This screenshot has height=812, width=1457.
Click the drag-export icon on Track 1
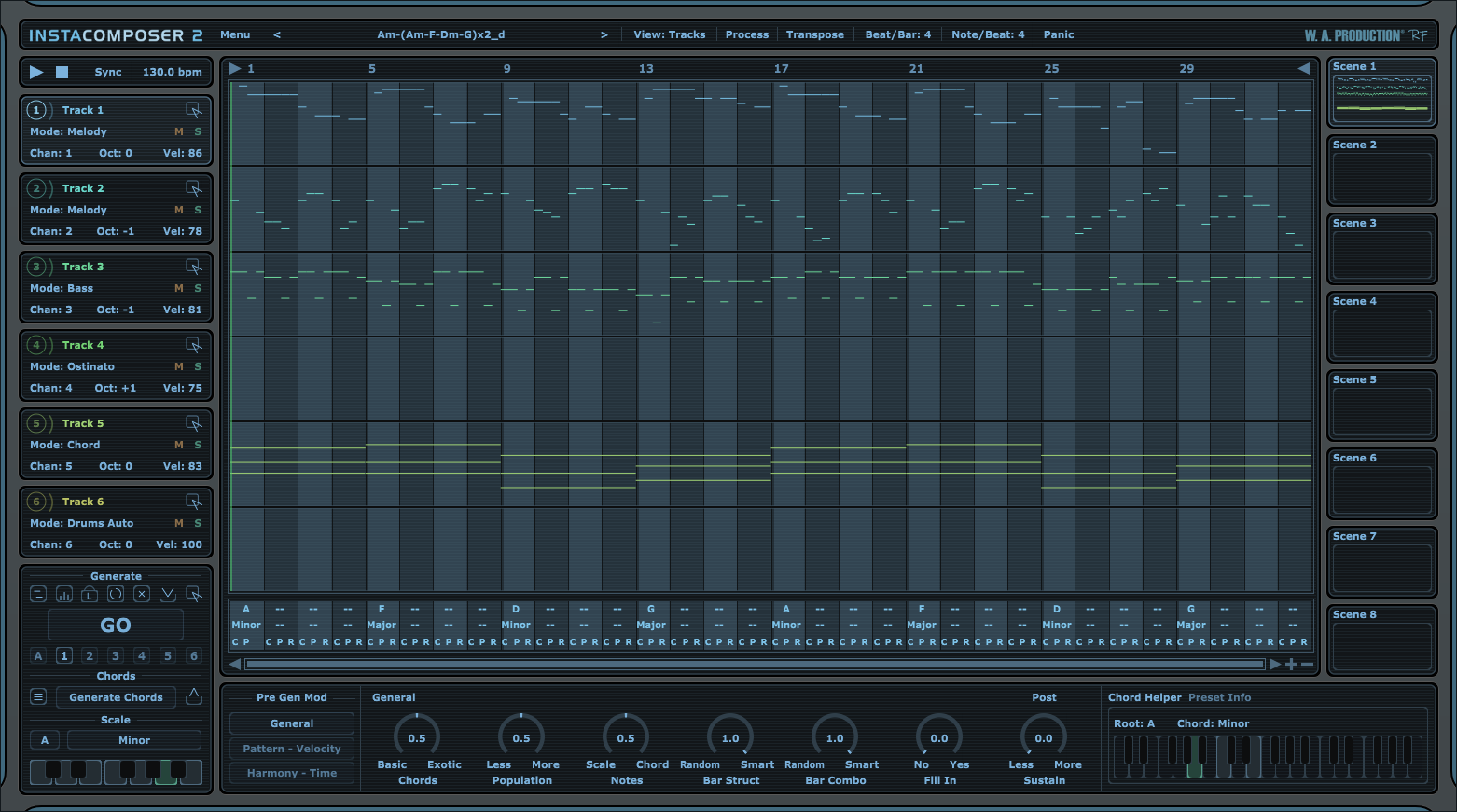click(194, 110)
